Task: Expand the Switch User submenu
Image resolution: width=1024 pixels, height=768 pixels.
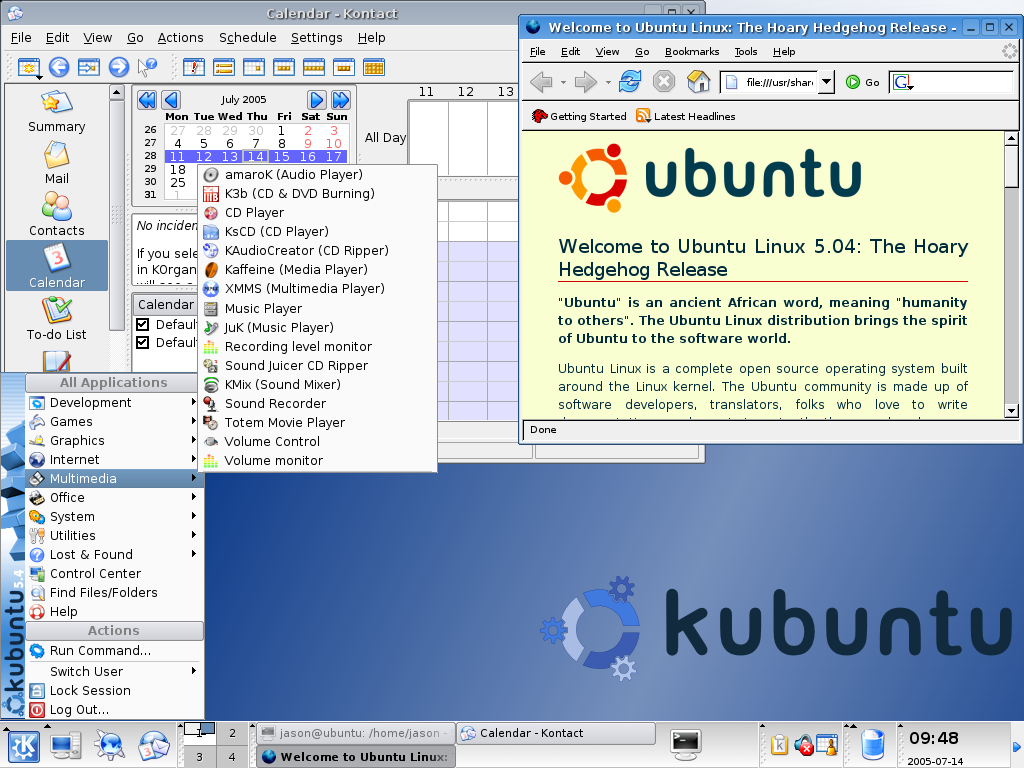Action: (x=114, y=671)
